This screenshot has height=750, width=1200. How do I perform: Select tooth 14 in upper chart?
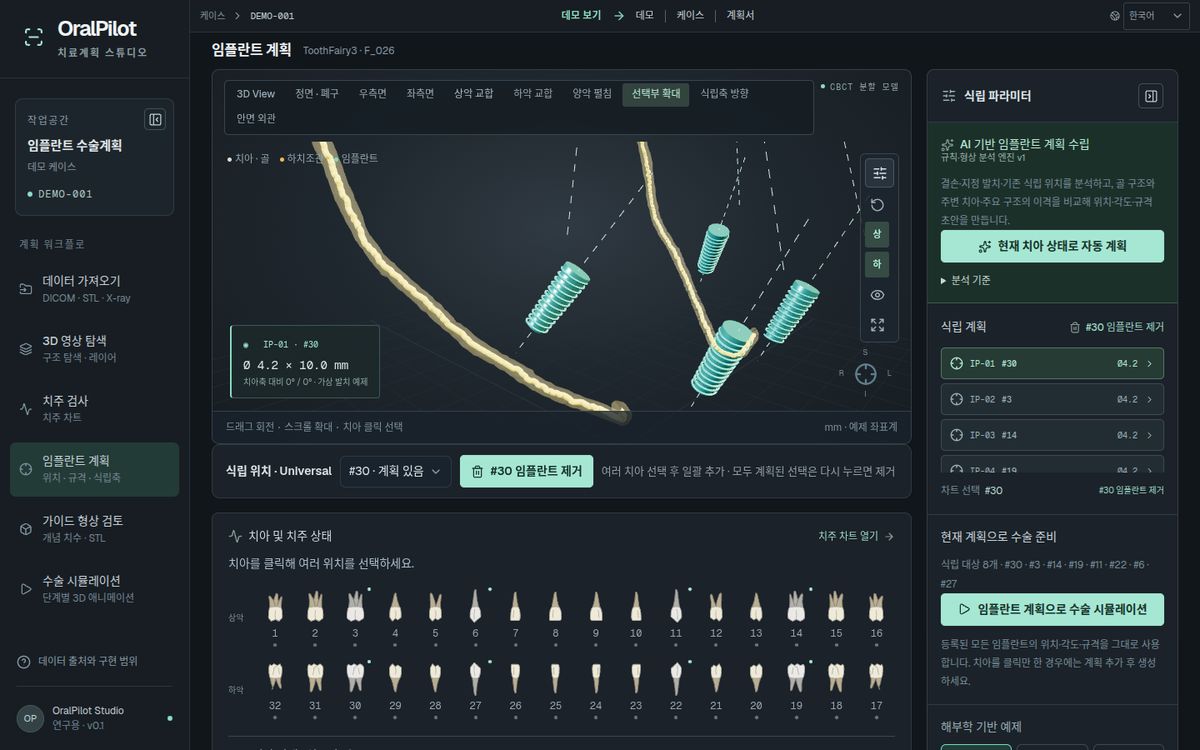[796, 614]
